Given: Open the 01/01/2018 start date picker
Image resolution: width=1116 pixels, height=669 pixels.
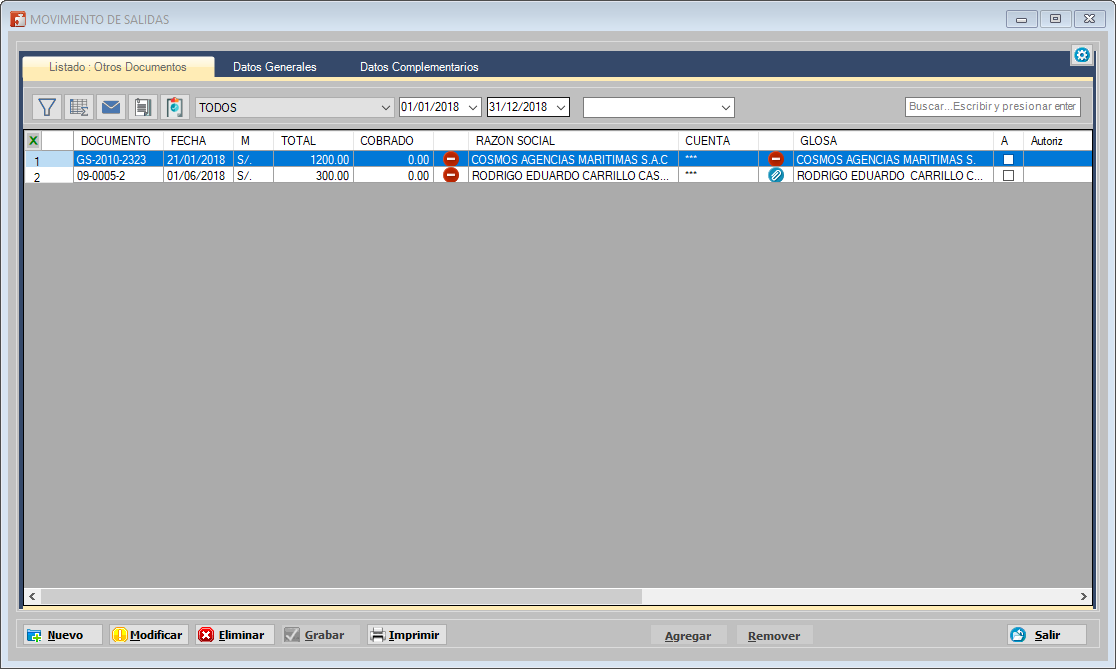Looking at the screenshot, I should tap(473, 107).
